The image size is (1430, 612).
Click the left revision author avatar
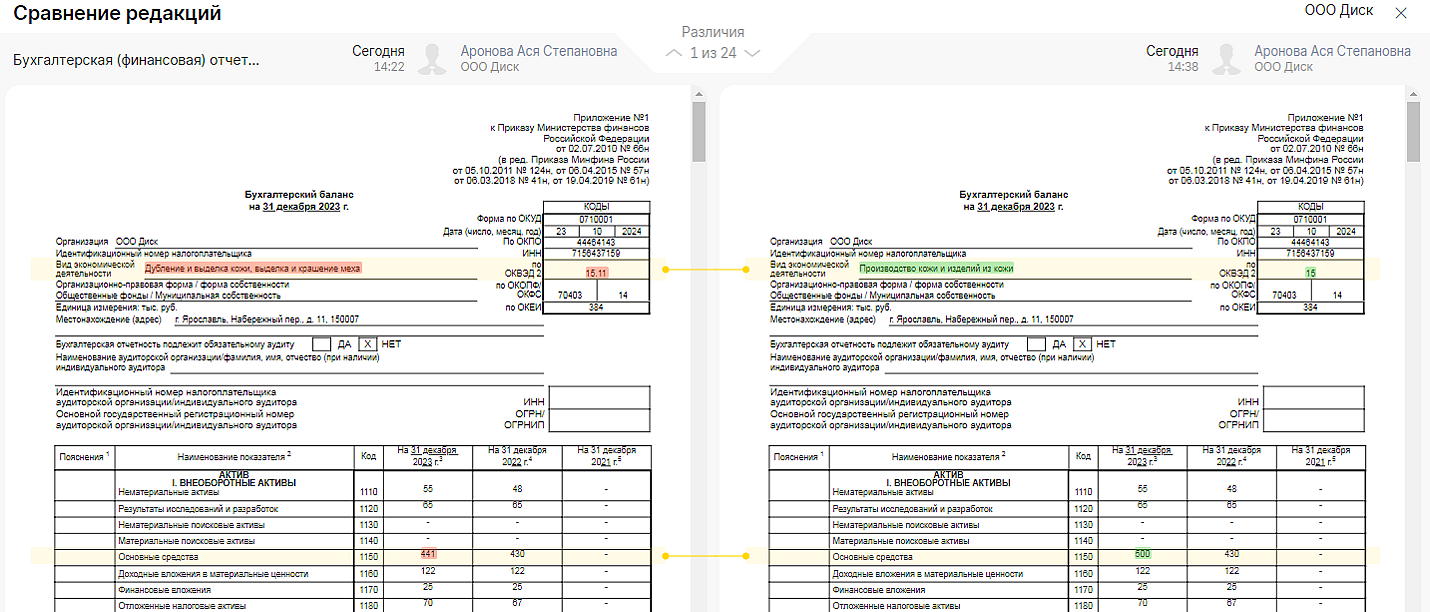pos(433,59)
